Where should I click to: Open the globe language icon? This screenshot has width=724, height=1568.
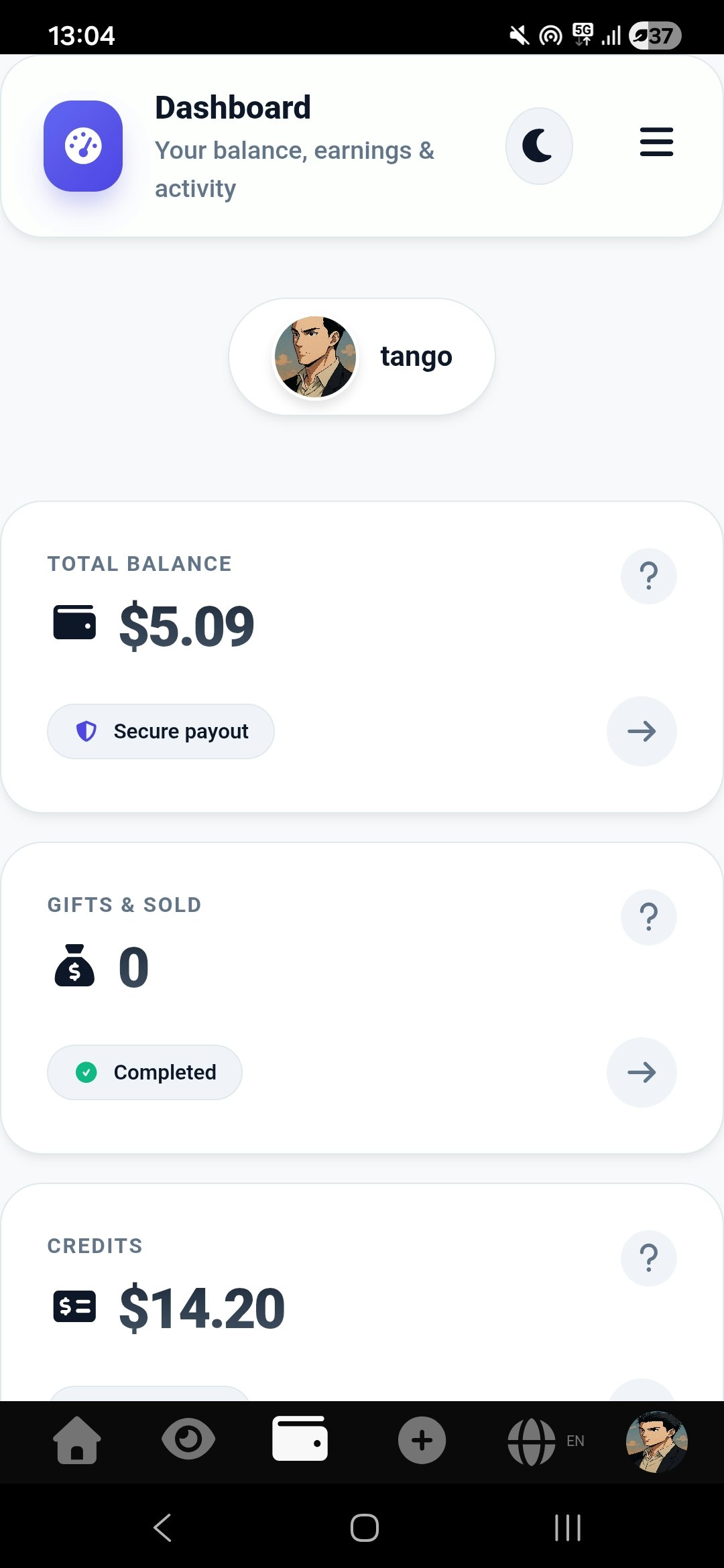pos(532,1438)
